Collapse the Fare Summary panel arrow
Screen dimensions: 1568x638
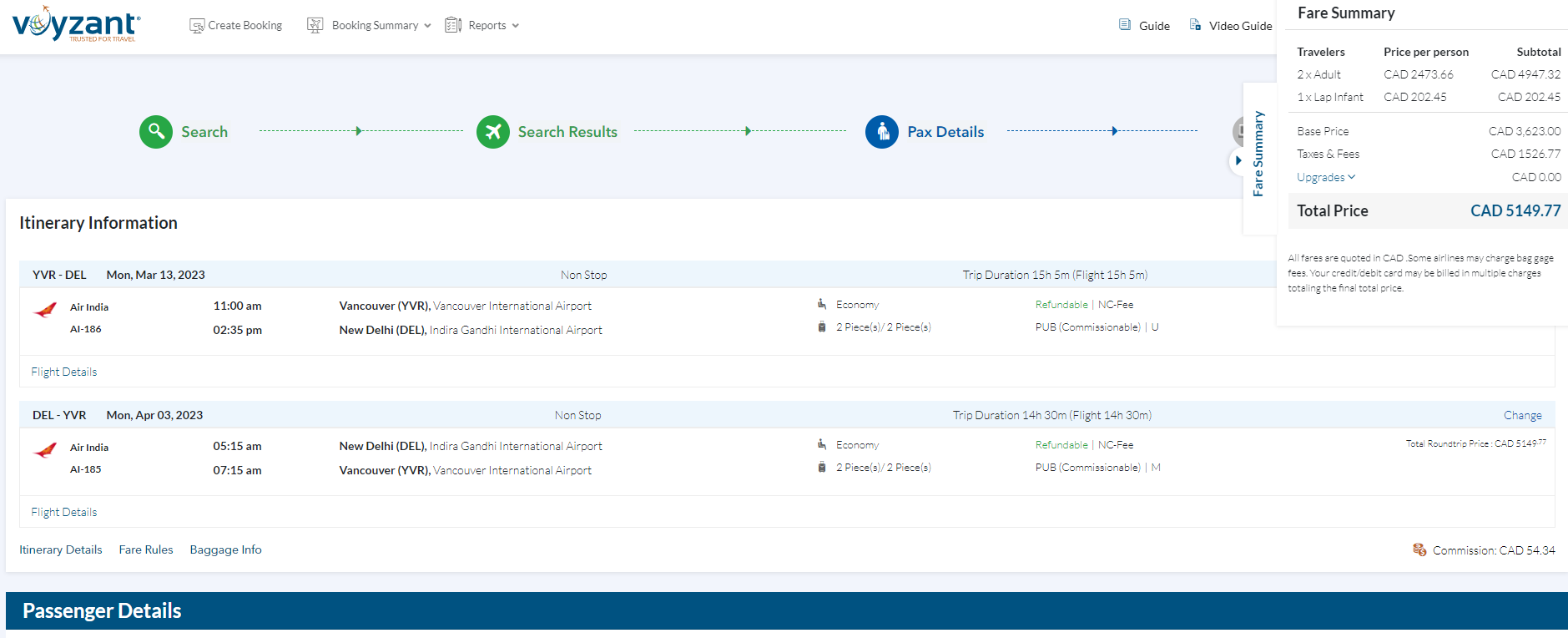click(1238, 160)
